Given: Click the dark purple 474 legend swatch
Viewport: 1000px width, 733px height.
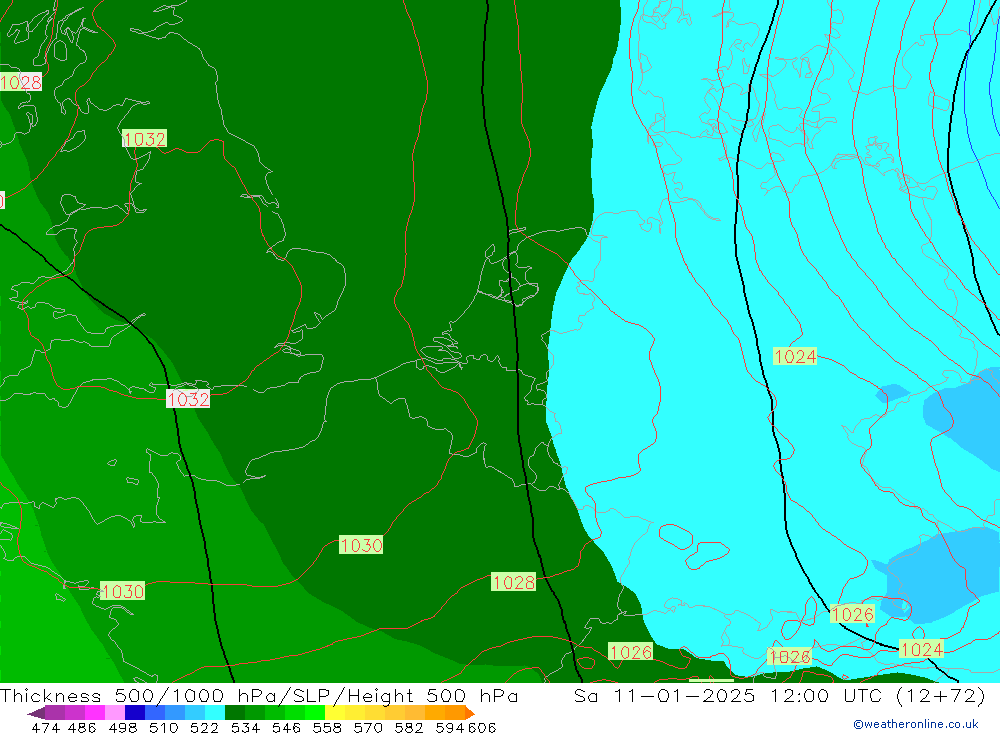Looking at the screenshot, I should coord(55,713).
